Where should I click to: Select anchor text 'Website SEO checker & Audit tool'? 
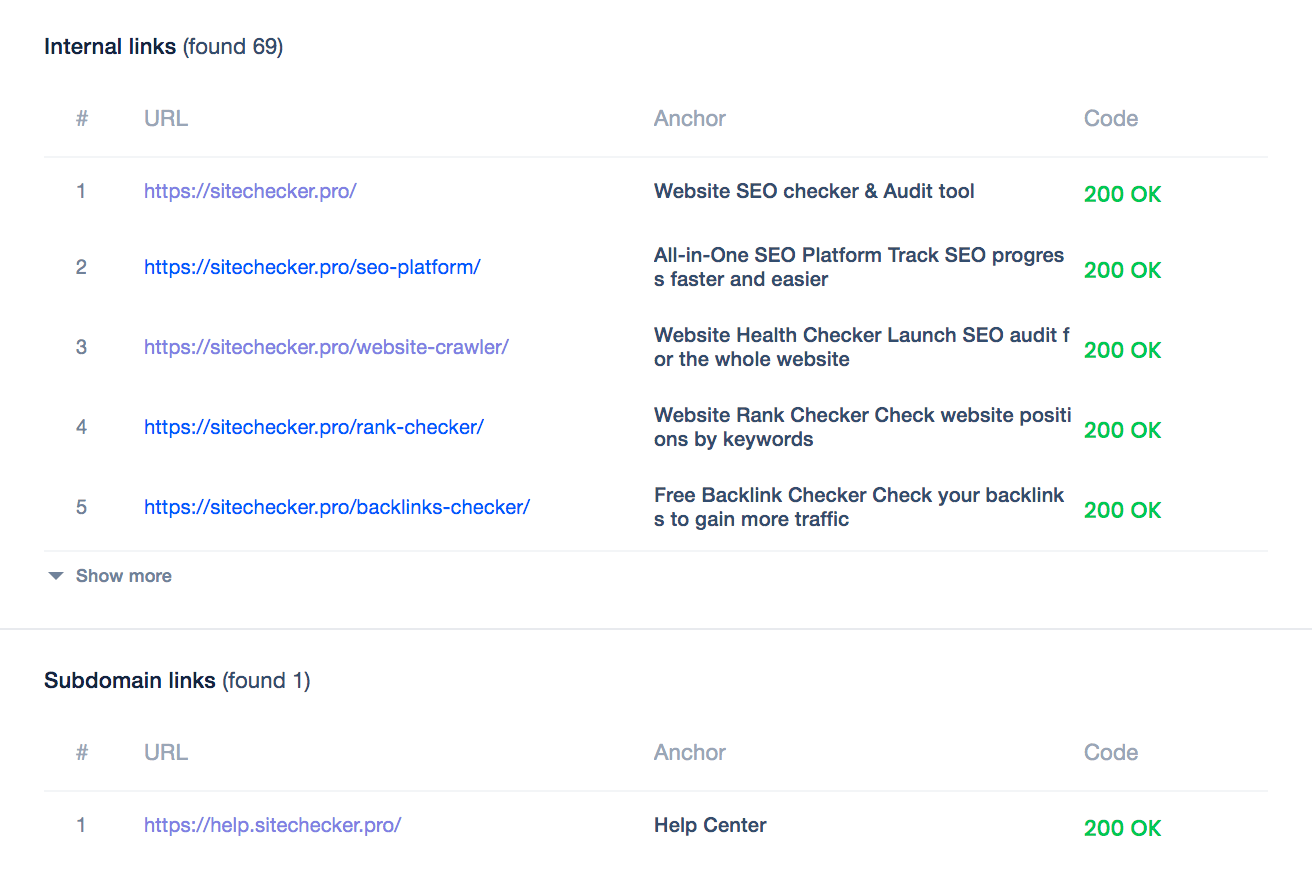coord(814,191)
